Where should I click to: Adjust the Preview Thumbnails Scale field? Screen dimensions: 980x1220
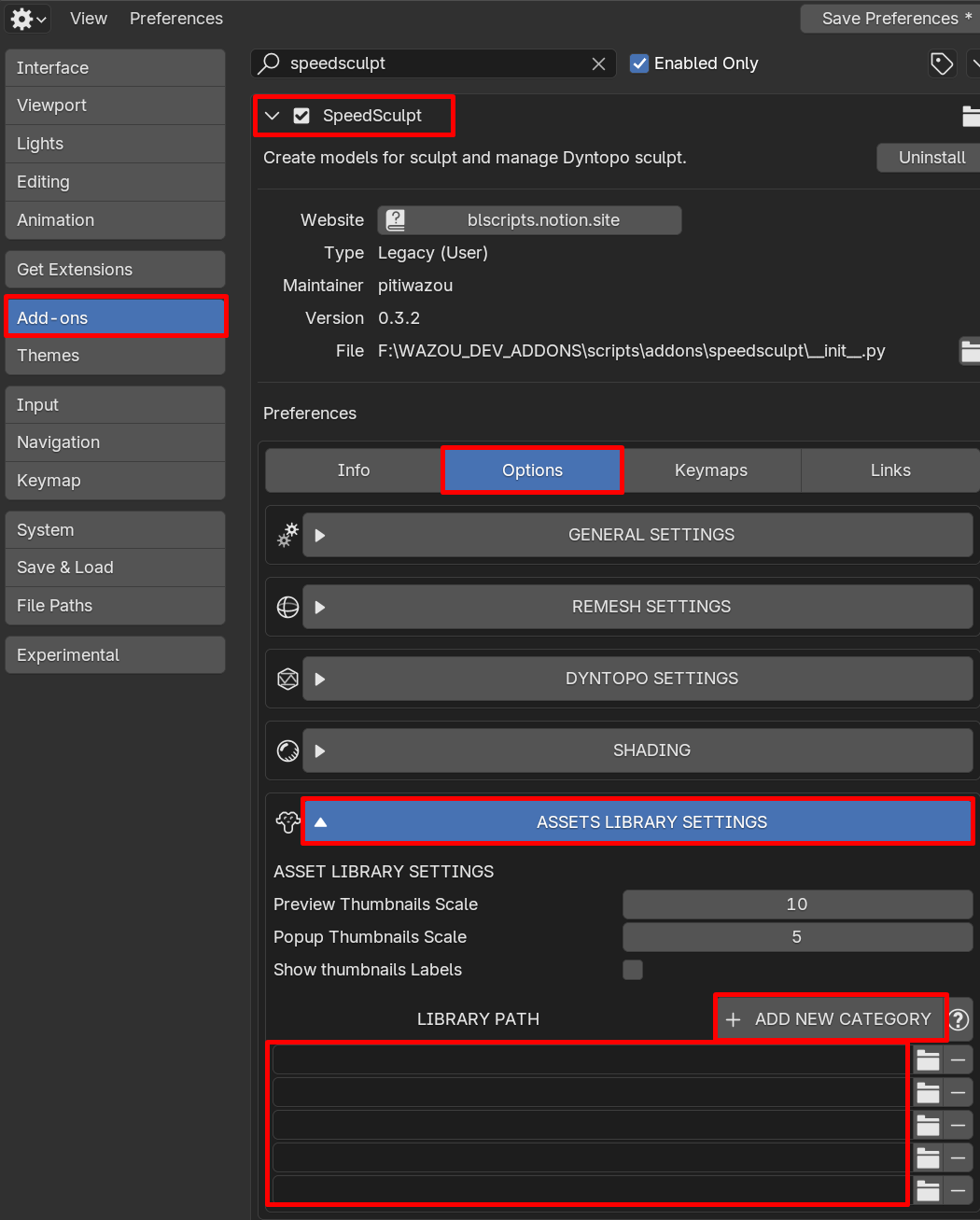(x=797, y=904)
